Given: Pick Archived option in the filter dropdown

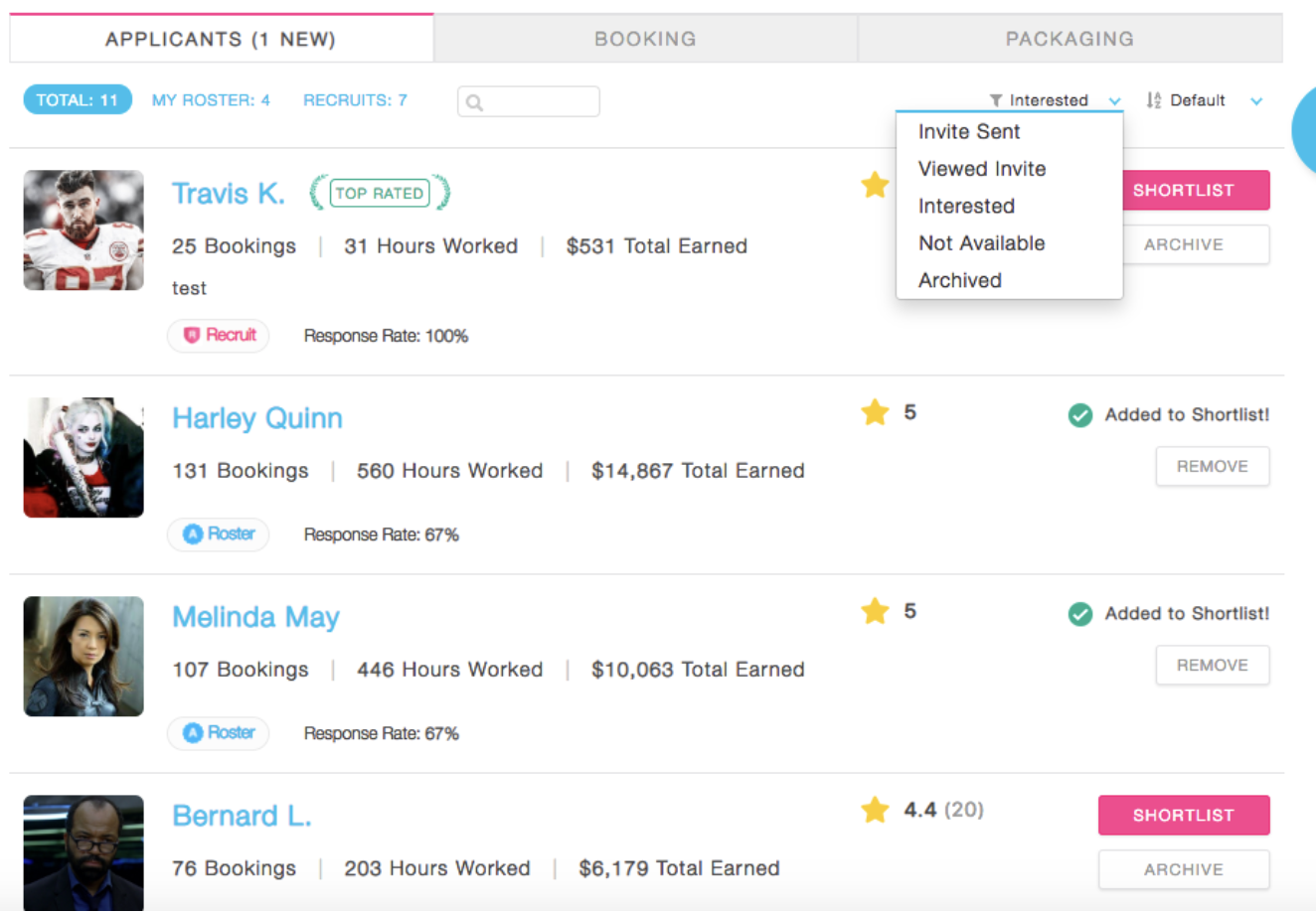Looking at the screenshot, I should tap(959, 280).
